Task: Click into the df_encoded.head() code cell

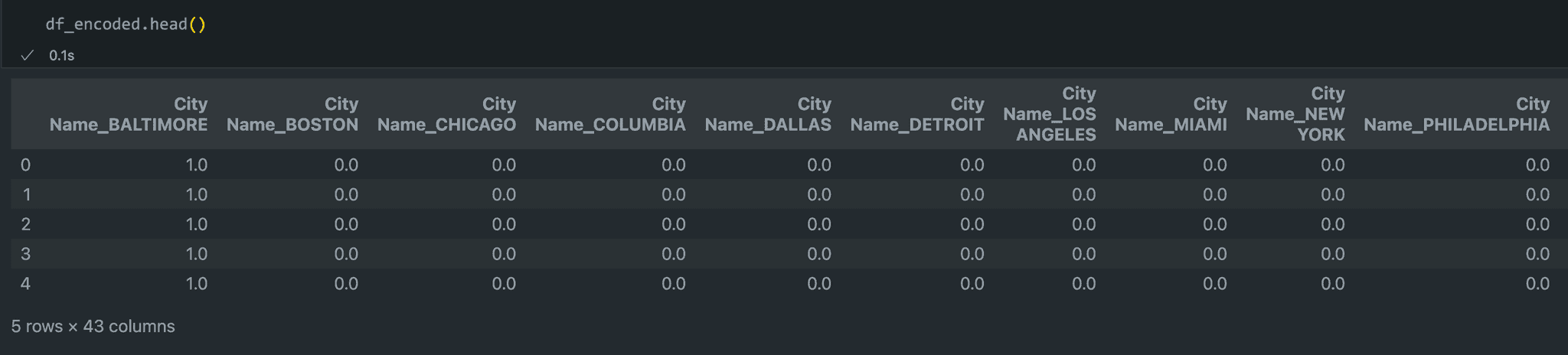Action: 126,24
